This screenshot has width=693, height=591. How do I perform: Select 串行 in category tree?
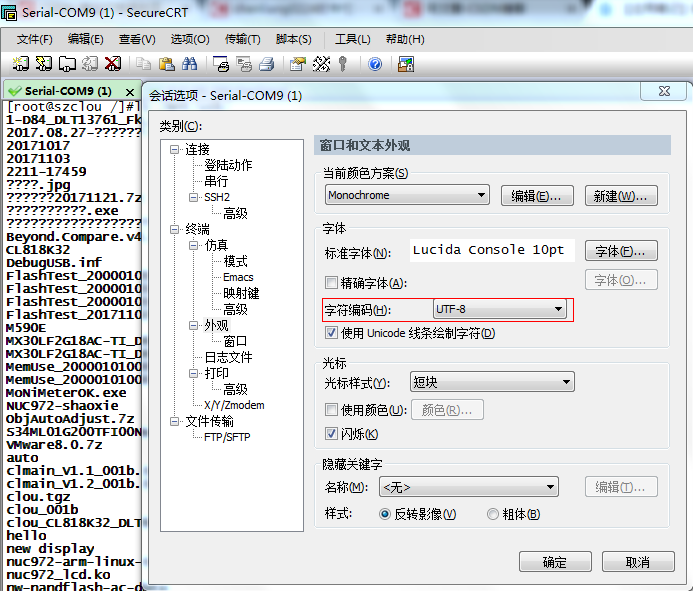[x=216, y=181]
